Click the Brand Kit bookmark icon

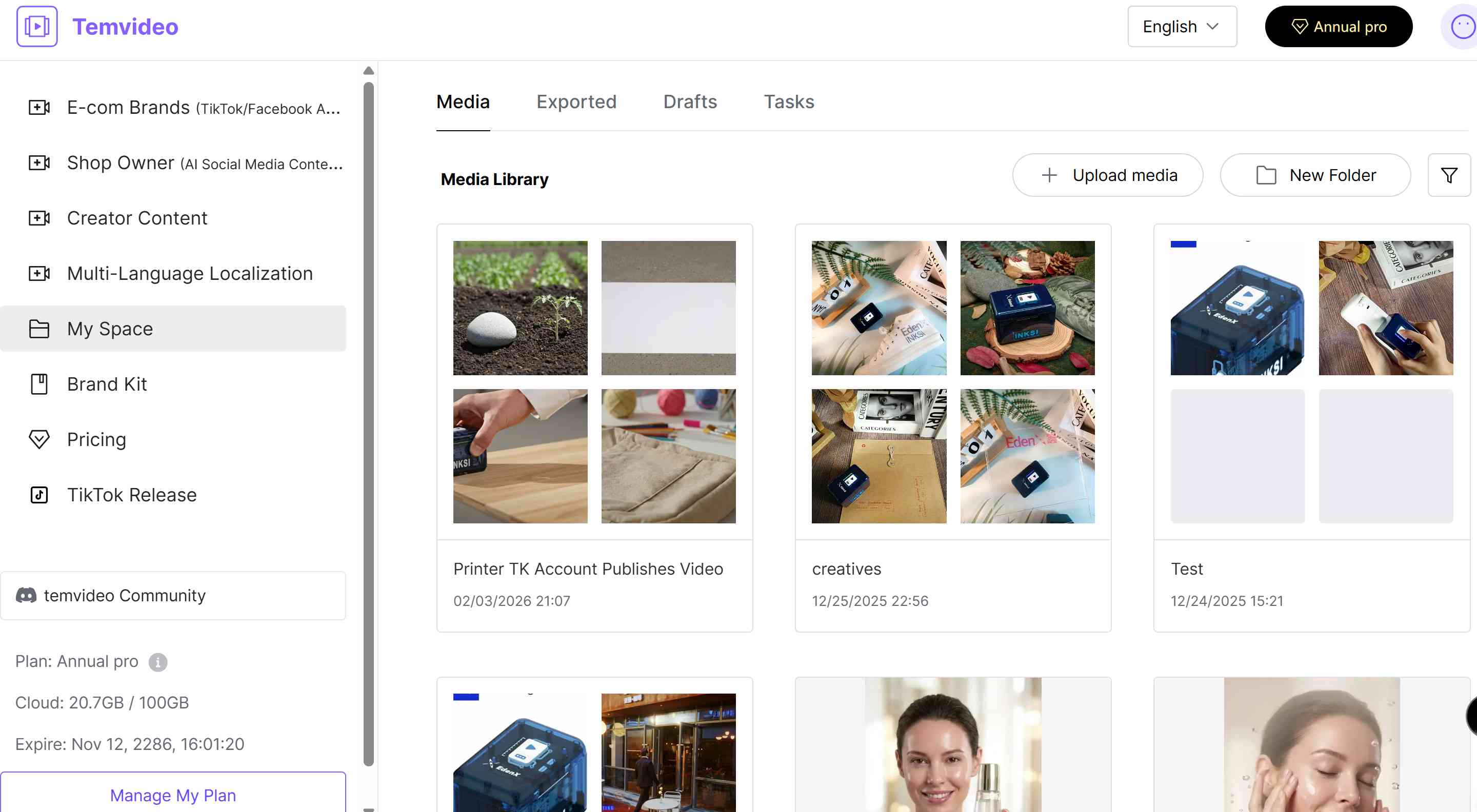(39, 384)
